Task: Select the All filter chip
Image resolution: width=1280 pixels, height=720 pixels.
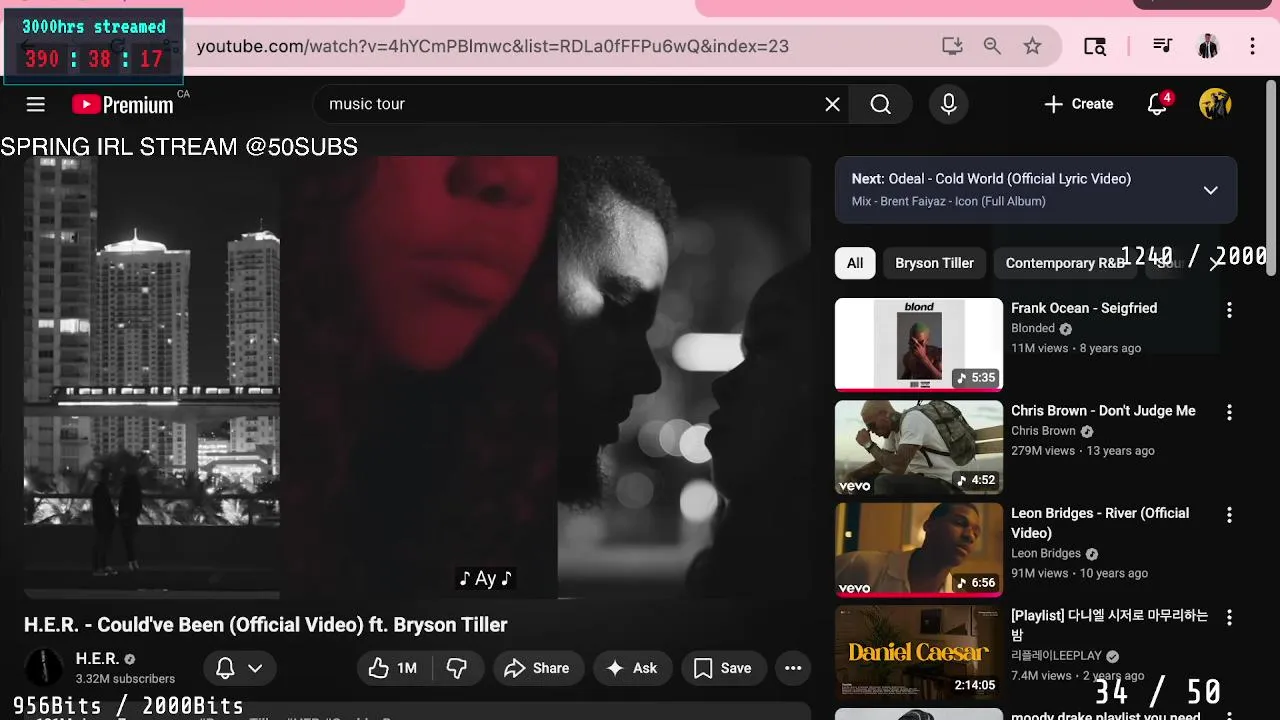Action: tap(855, 263)
